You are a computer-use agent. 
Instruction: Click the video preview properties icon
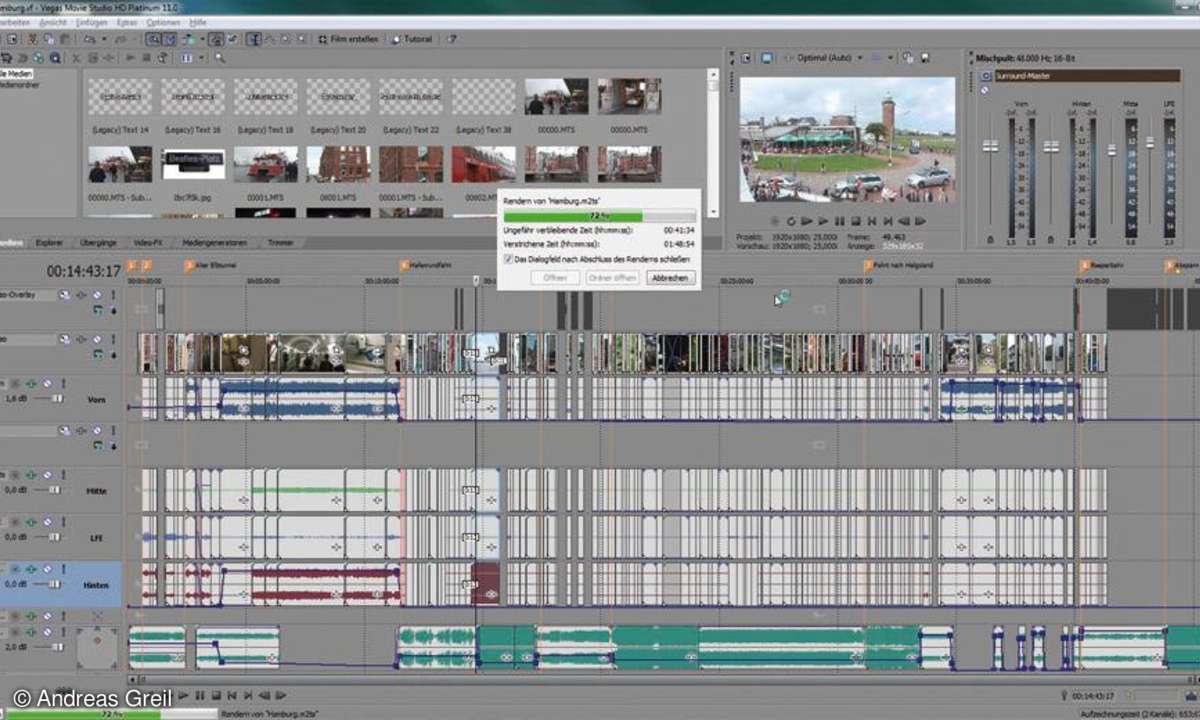click(744, 58)
